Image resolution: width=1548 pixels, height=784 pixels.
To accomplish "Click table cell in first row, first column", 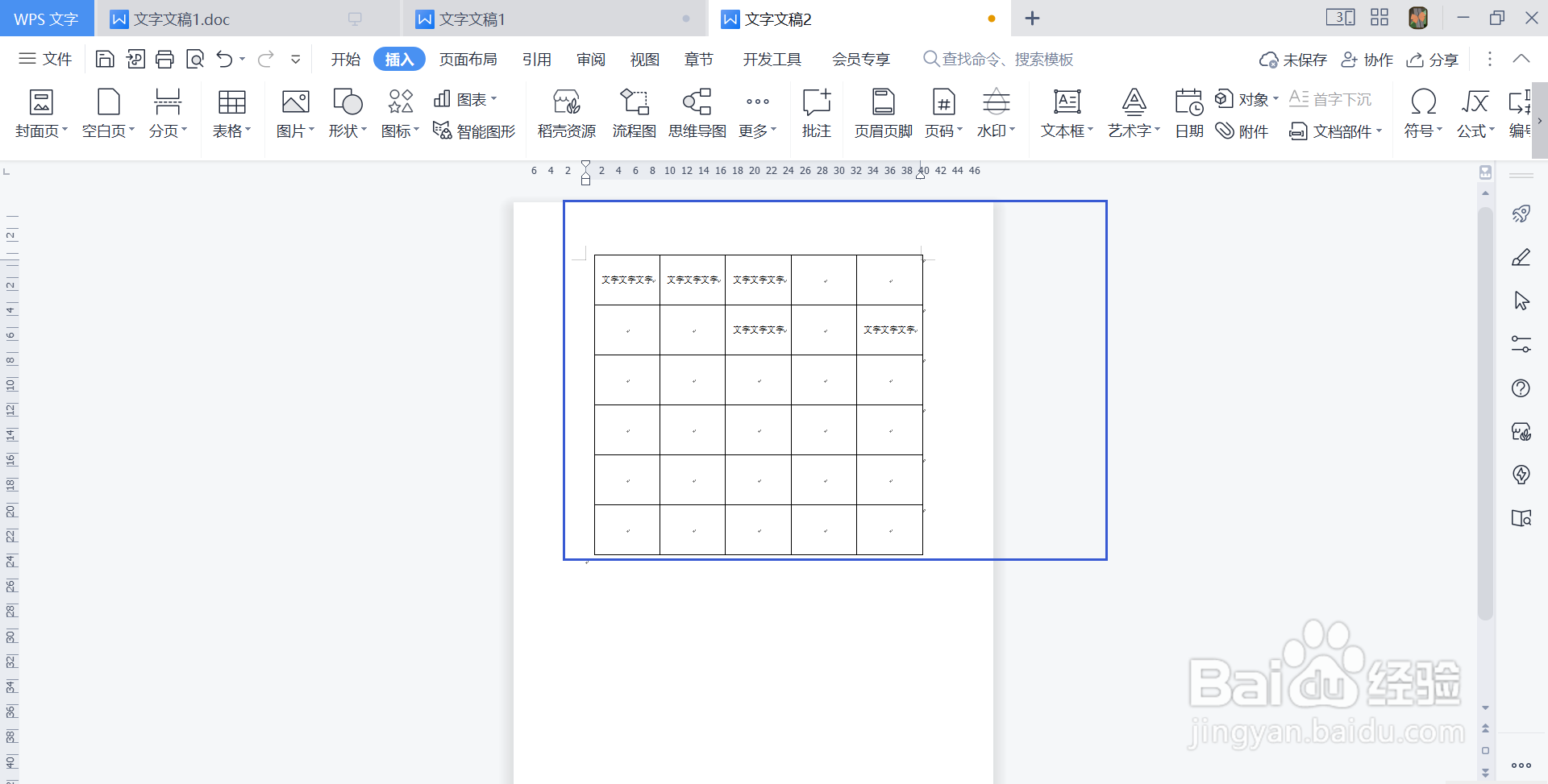I will click(x=627, y=280).
